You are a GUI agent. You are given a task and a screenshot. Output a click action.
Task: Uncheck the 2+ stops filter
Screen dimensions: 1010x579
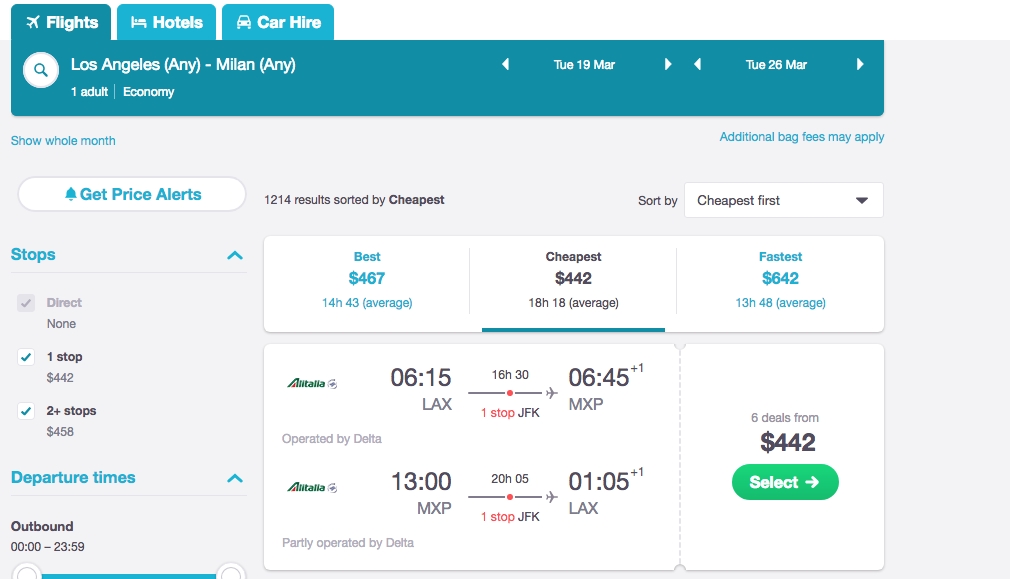(x=26, y=411)
